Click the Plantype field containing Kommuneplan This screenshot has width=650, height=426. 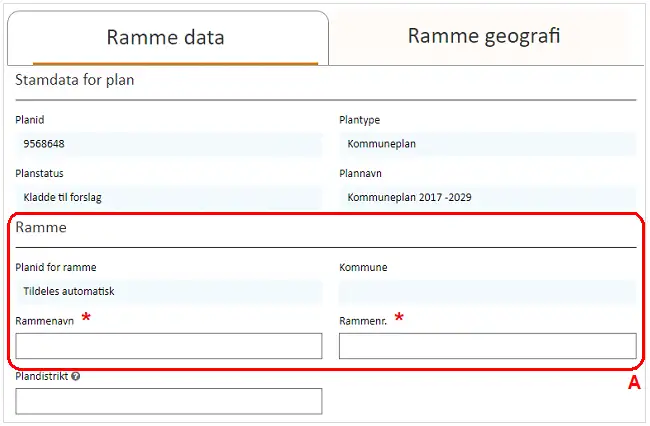click(x=487, y=143)
